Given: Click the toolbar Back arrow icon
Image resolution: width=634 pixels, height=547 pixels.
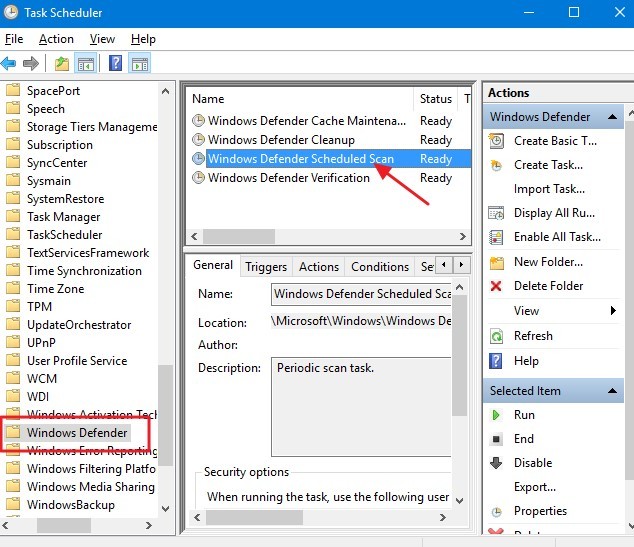Looking at the screenshot, I should click(9, 64).
